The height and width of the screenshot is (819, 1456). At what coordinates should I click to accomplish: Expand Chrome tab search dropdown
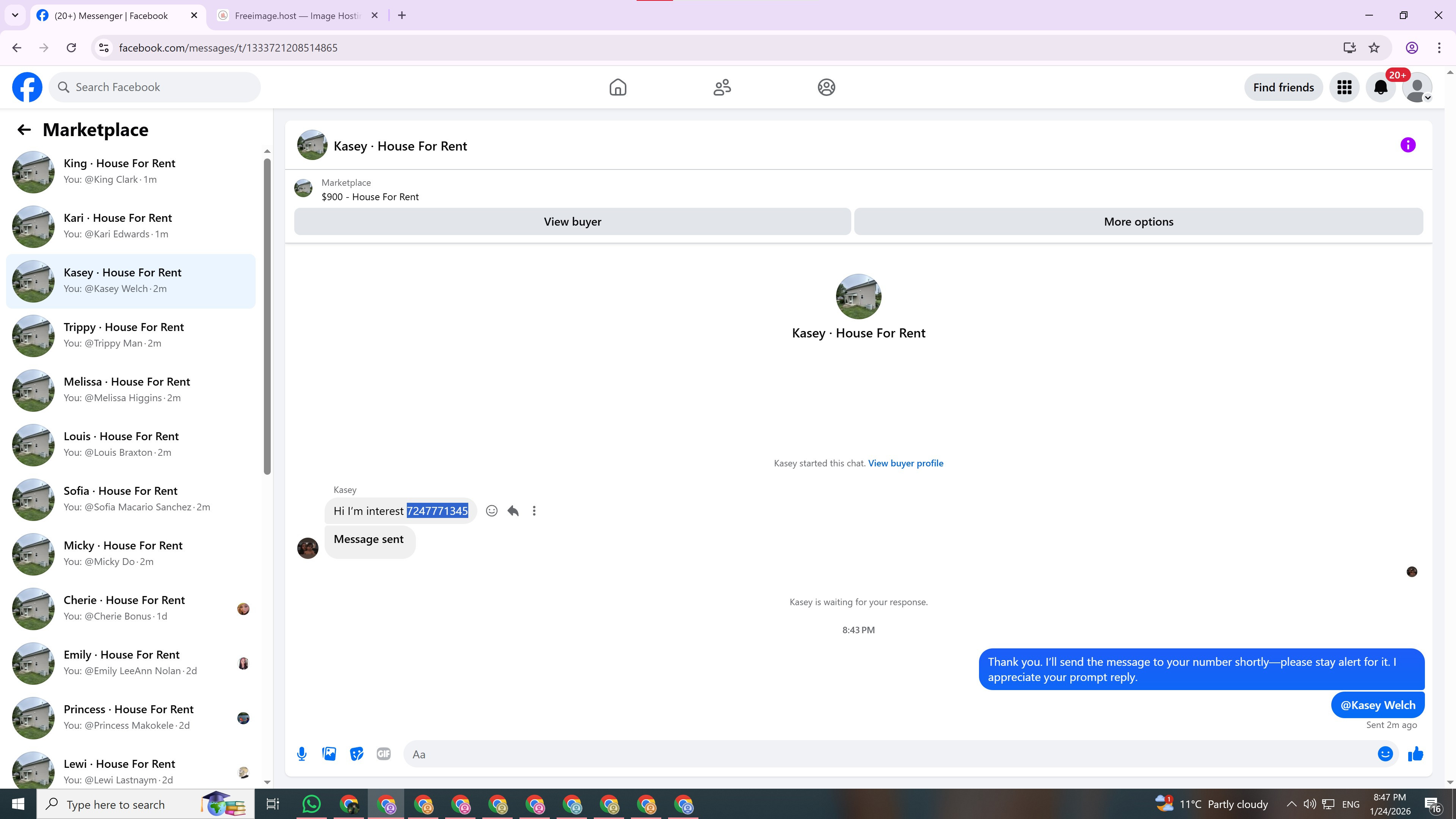(x=15, y=15)
